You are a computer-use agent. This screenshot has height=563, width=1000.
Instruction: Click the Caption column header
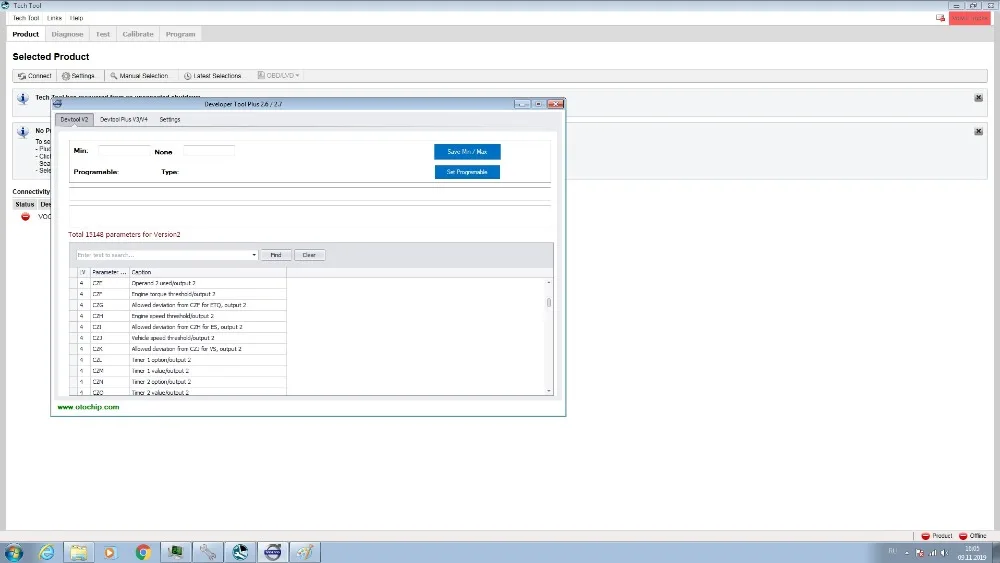click(x=207, y=272)
